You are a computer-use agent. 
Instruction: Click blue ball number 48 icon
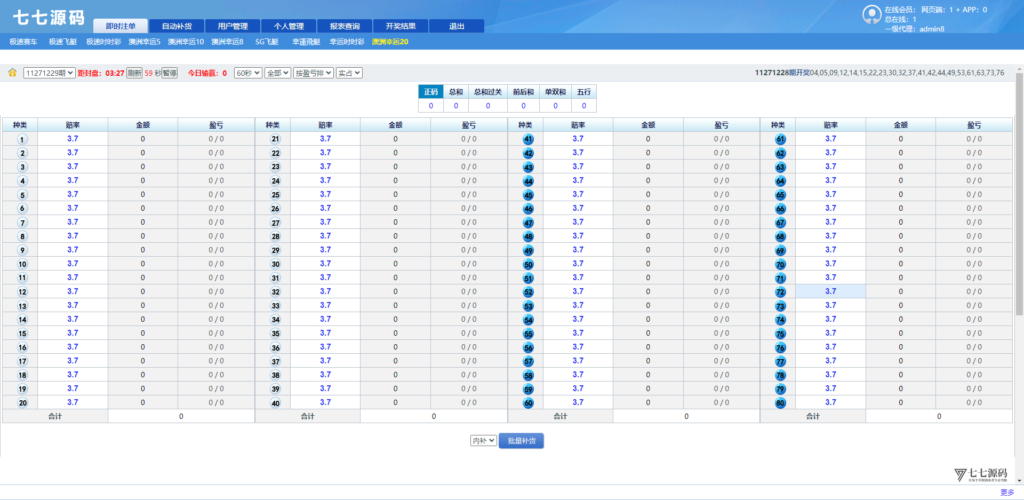[x=528, y=236]
